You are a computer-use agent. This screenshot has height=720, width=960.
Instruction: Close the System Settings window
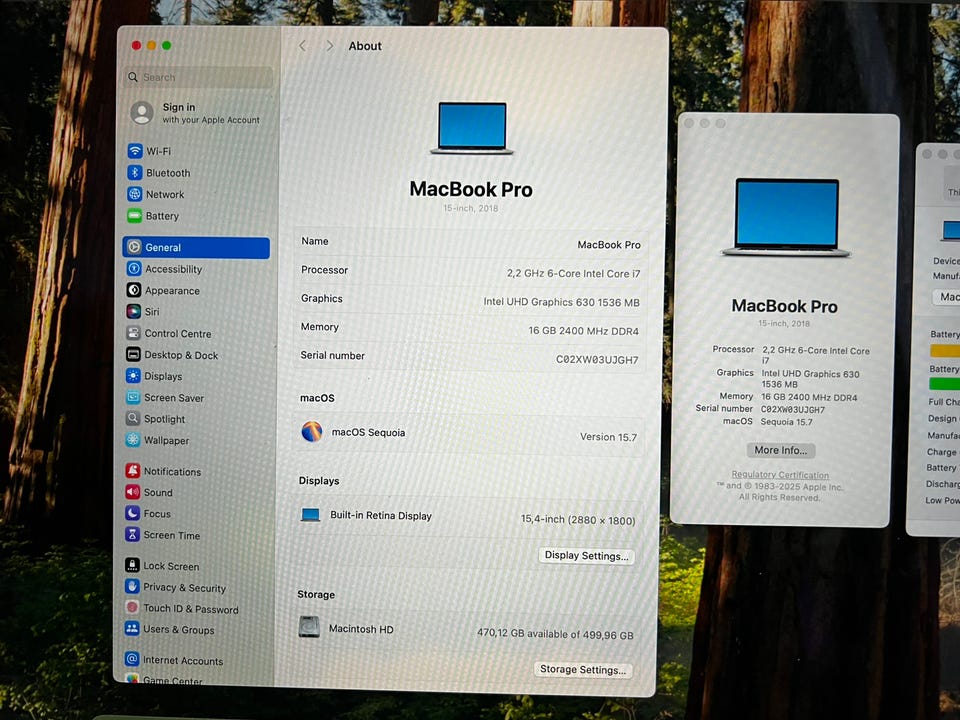(x=136, y=45)
